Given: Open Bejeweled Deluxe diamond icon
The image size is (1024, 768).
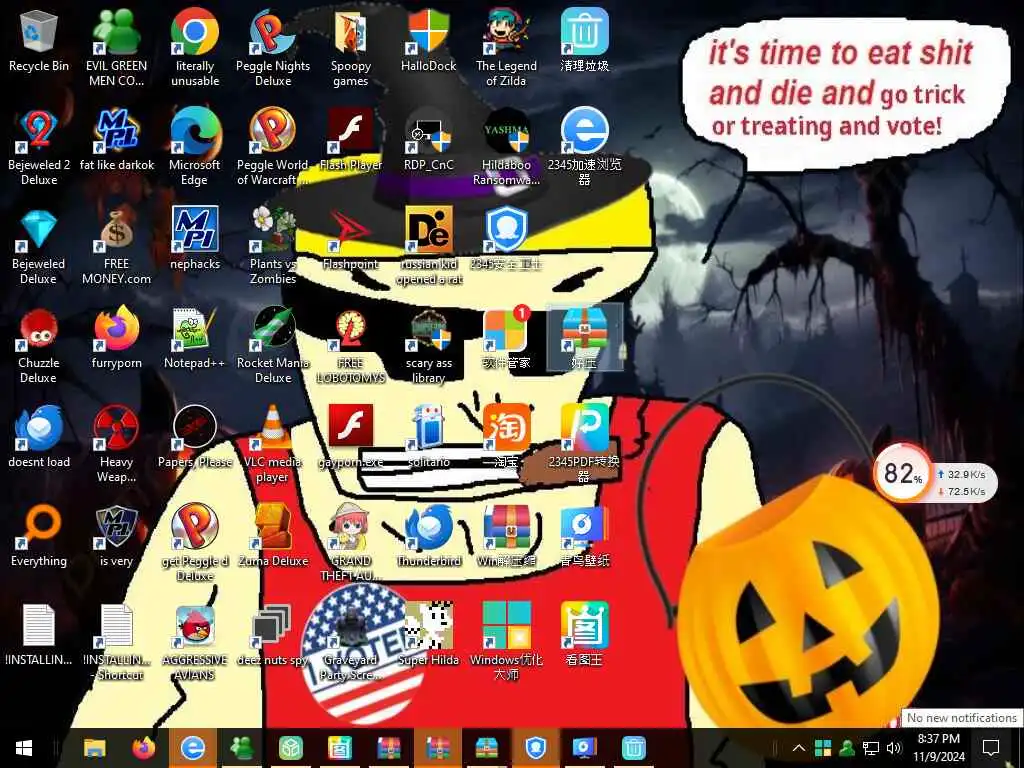Looking at the screenshot, I should click(39, 246).
